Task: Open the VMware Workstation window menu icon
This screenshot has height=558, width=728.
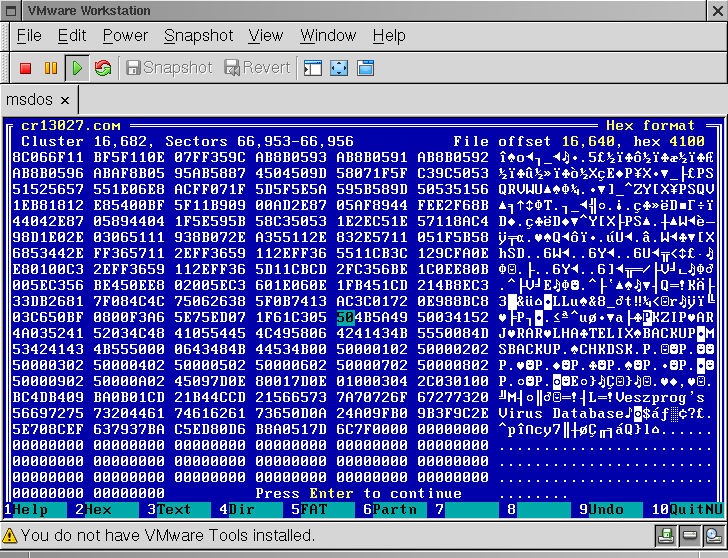Action: pos(11,10)
